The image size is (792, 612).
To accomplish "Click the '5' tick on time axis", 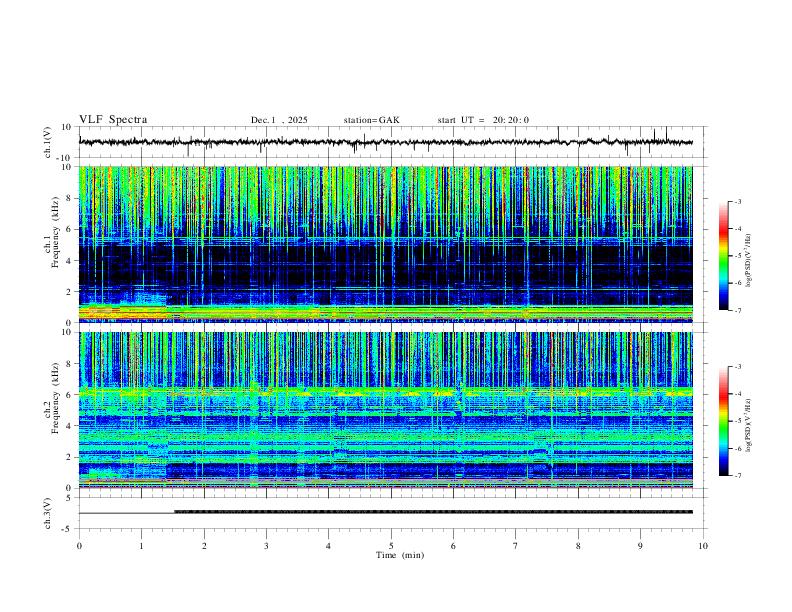I will click(x=391, y=546).
